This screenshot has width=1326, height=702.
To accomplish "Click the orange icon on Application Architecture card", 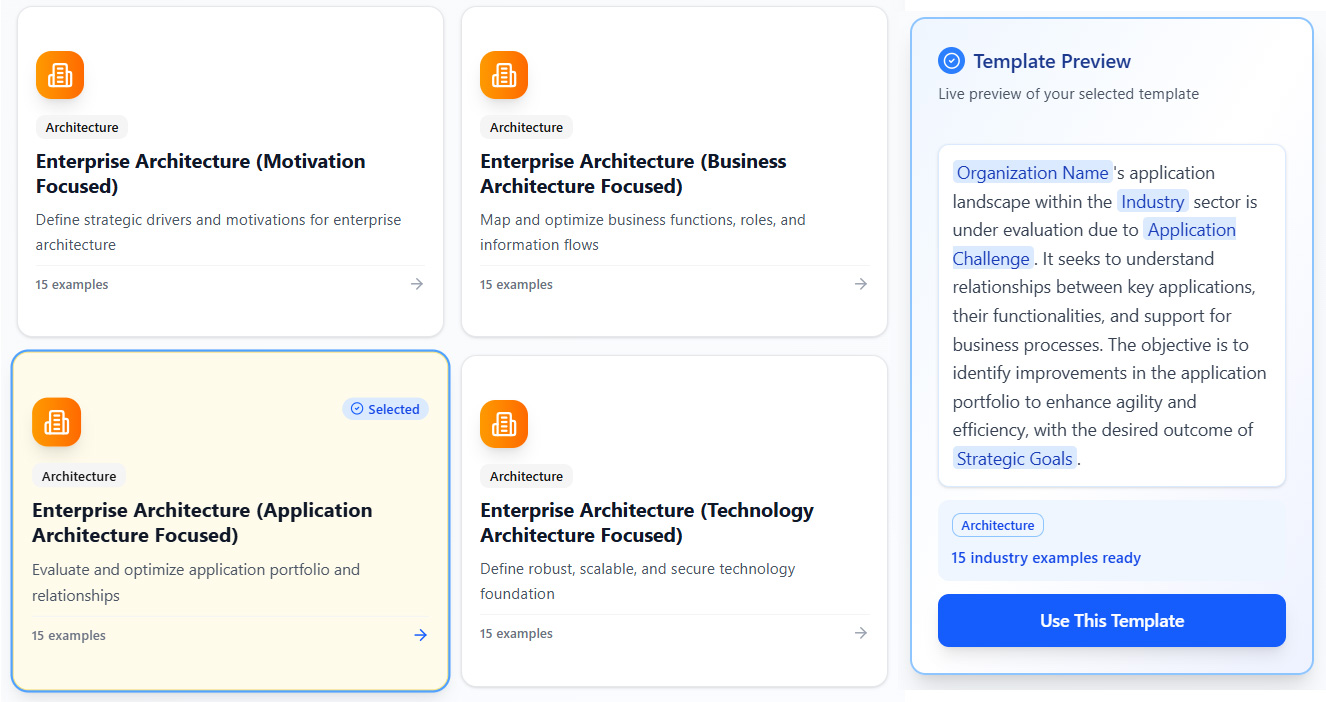I will (56, 422).
